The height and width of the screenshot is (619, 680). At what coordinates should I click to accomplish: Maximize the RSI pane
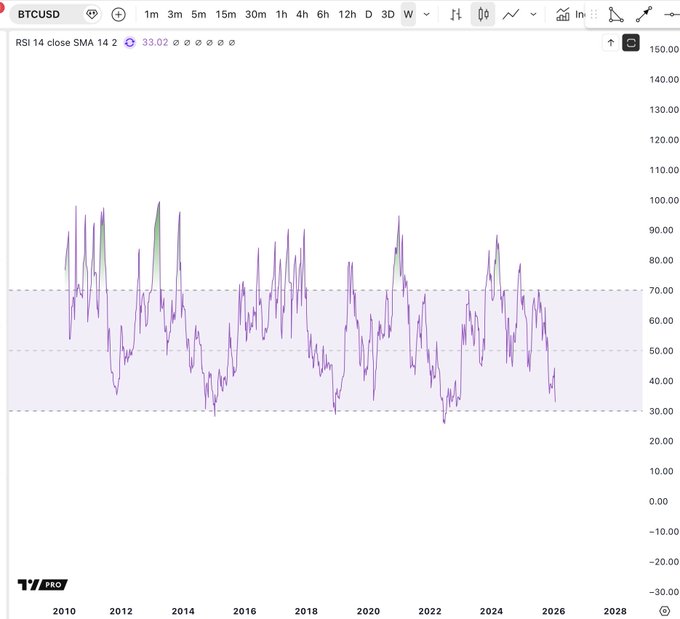point(631,42)
